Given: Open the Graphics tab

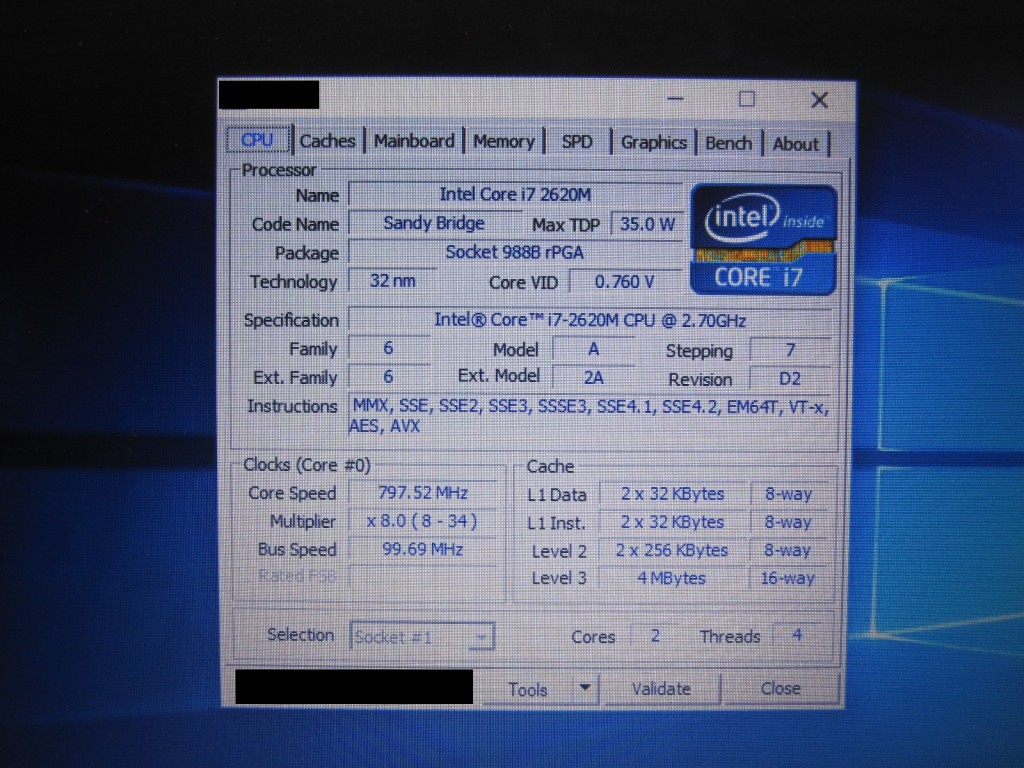Looking at the screenshot, I should [x=653, y=142].
